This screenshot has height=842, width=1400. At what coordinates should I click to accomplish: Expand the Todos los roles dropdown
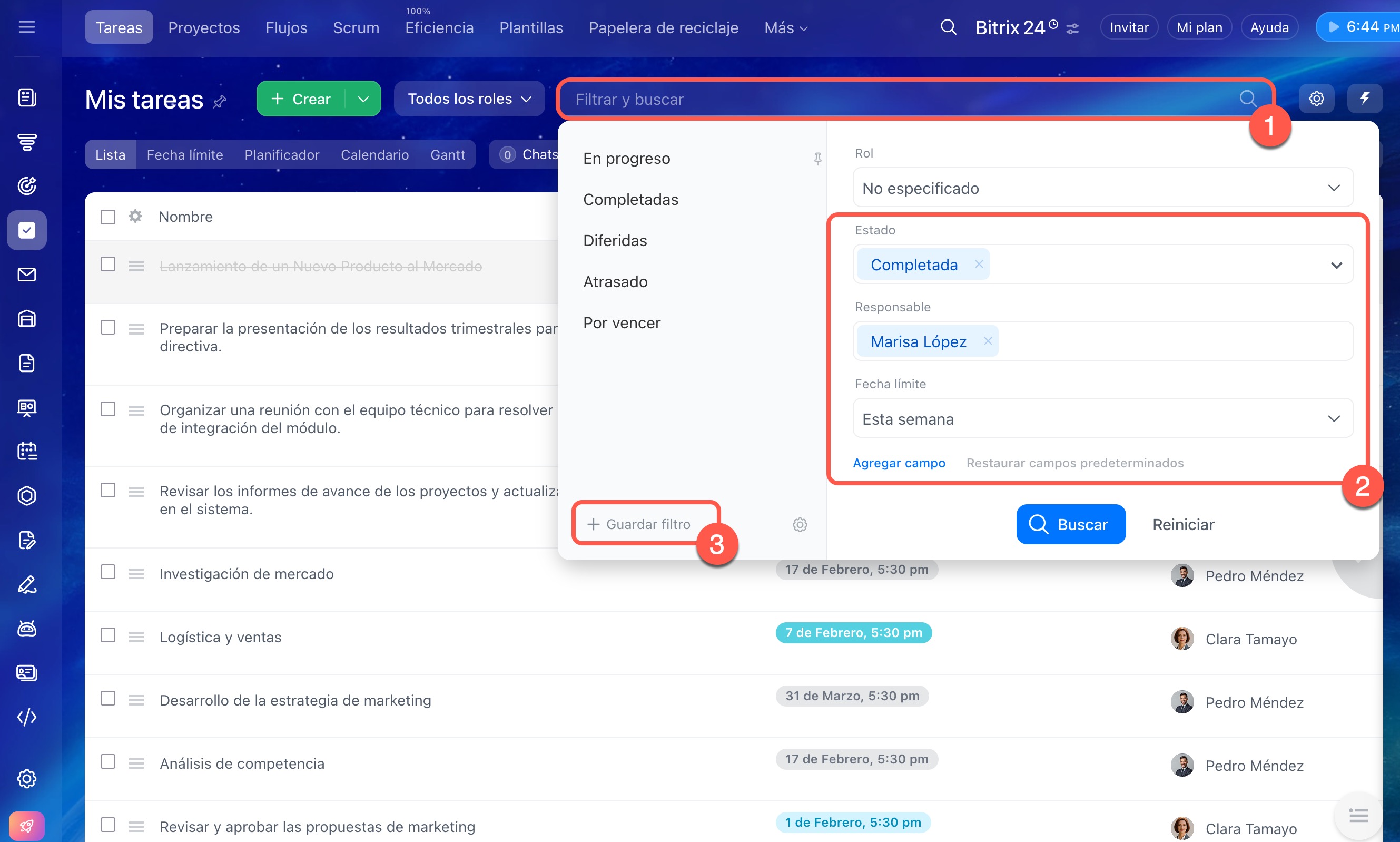[x=469, y=99]
